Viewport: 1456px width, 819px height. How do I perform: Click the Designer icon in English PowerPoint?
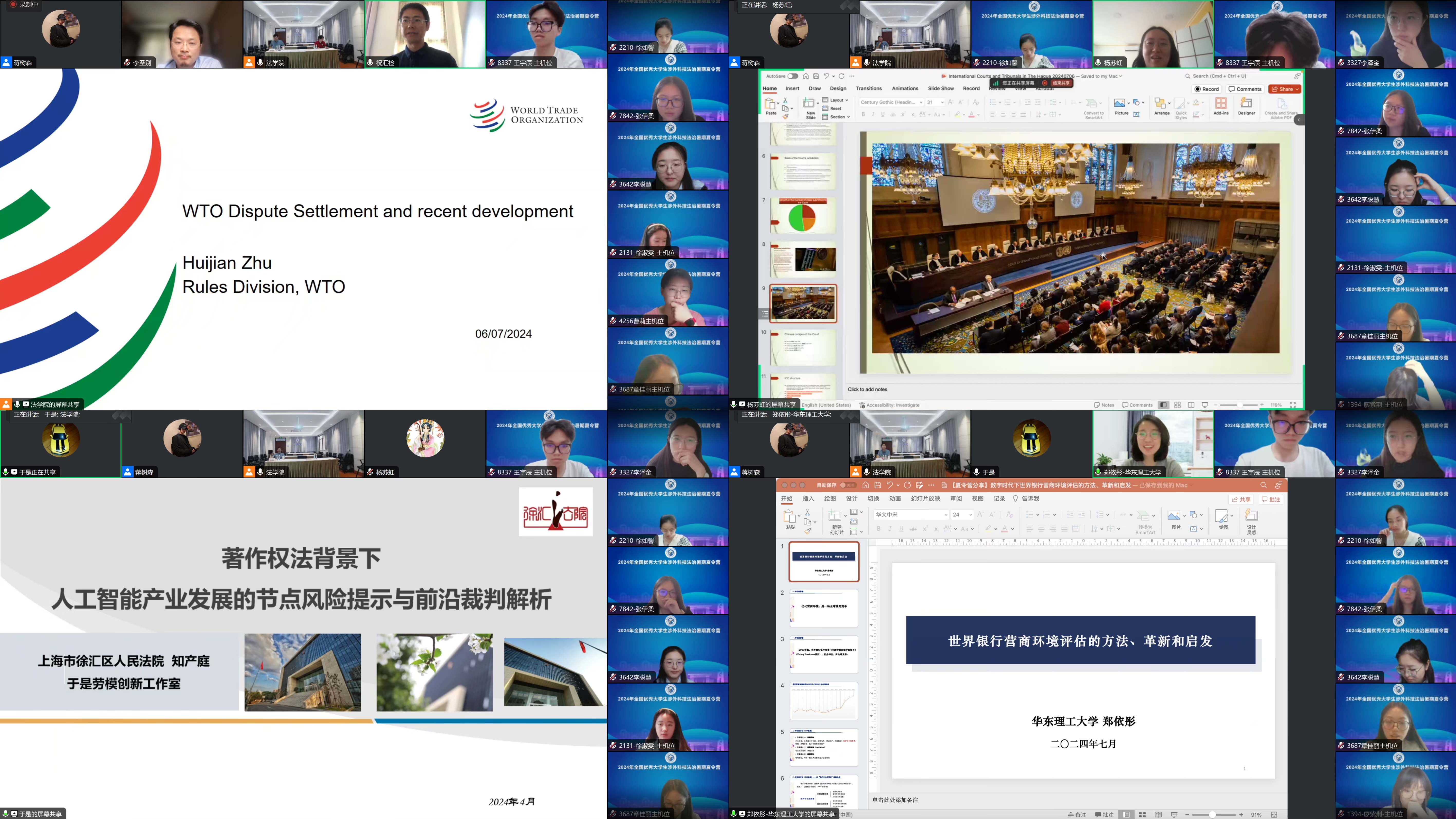1246,103
